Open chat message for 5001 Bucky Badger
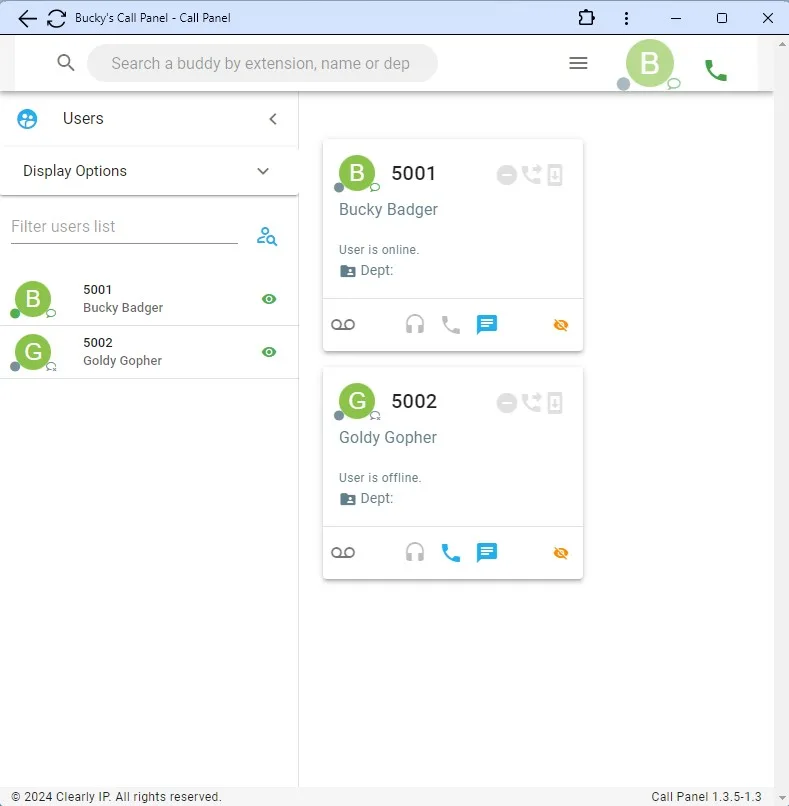Viewport: 789px width, 806px height. [x=486, y=325]
